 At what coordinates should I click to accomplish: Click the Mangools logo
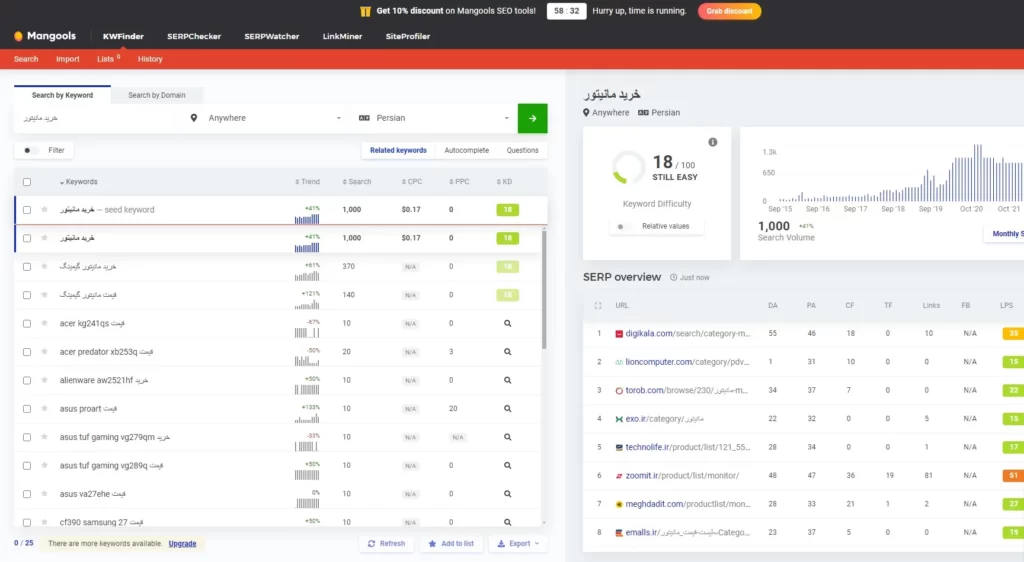45,36
